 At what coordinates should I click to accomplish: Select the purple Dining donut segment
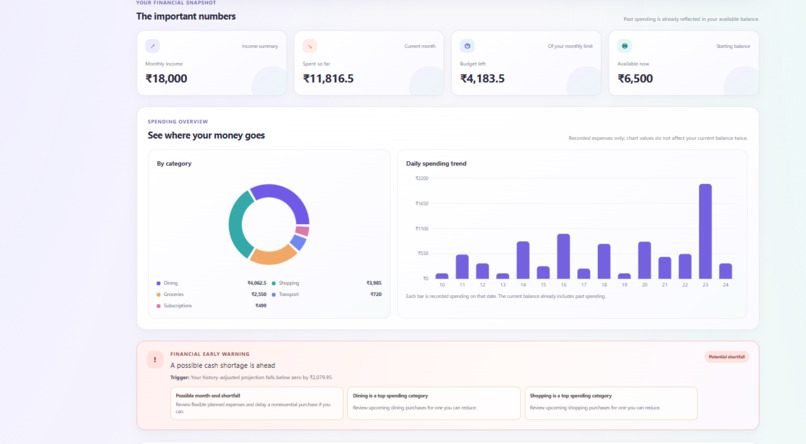point(287,197)
